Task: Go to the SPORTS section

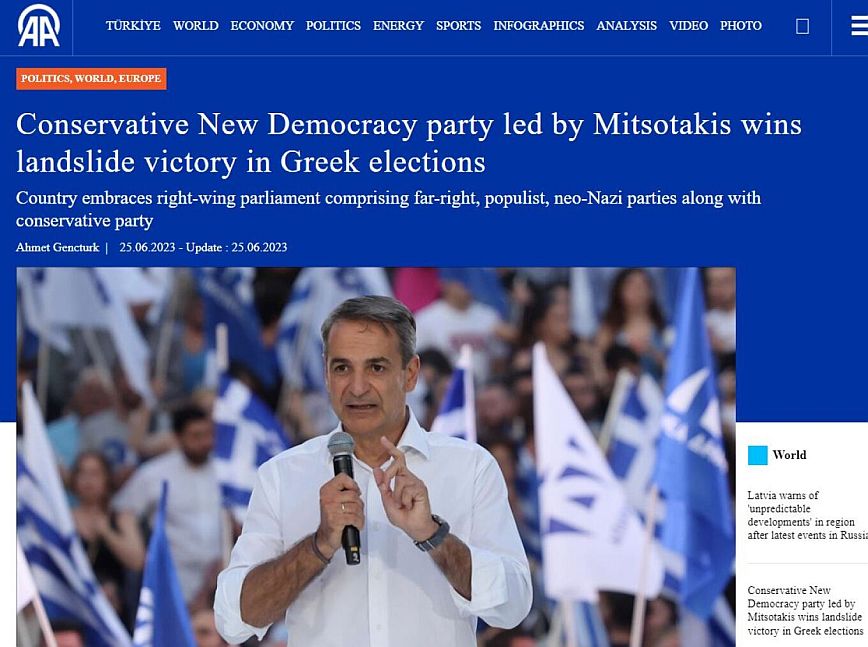Action: pos(458,25)
